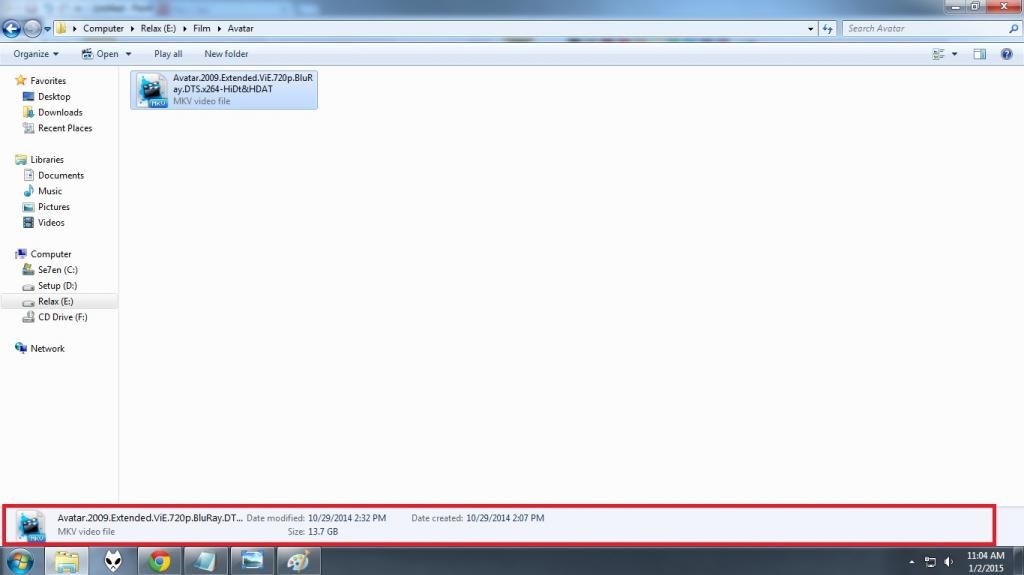Viewport: 1024px width, 575px height.
Task: Go back using the Back arrow button
Action: pyautogui.click(x=12, y=29)
